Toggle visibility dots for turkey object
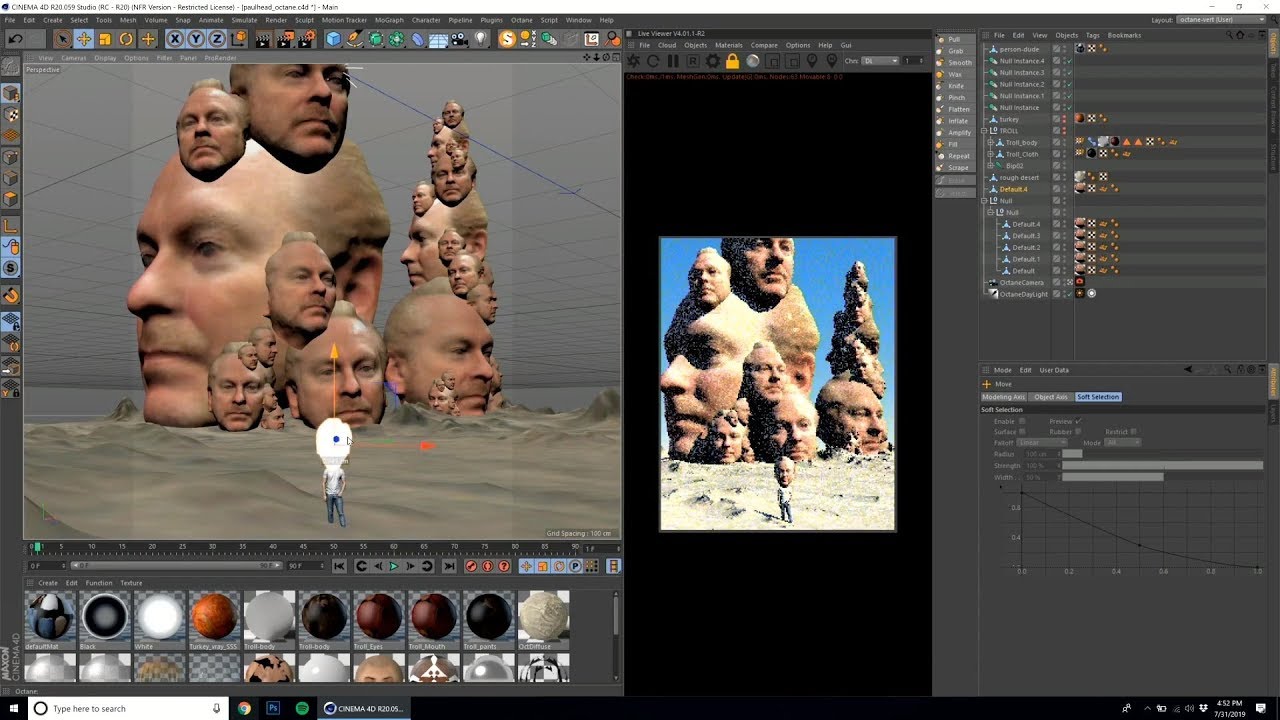 click(1065, 119)
